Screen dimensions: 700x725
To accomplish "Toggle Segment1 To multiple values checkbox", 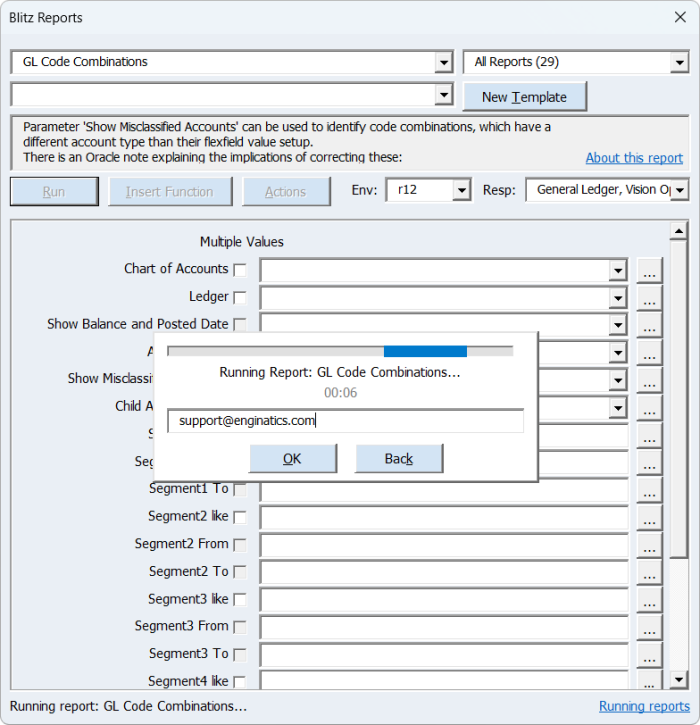I will point(240,489).
